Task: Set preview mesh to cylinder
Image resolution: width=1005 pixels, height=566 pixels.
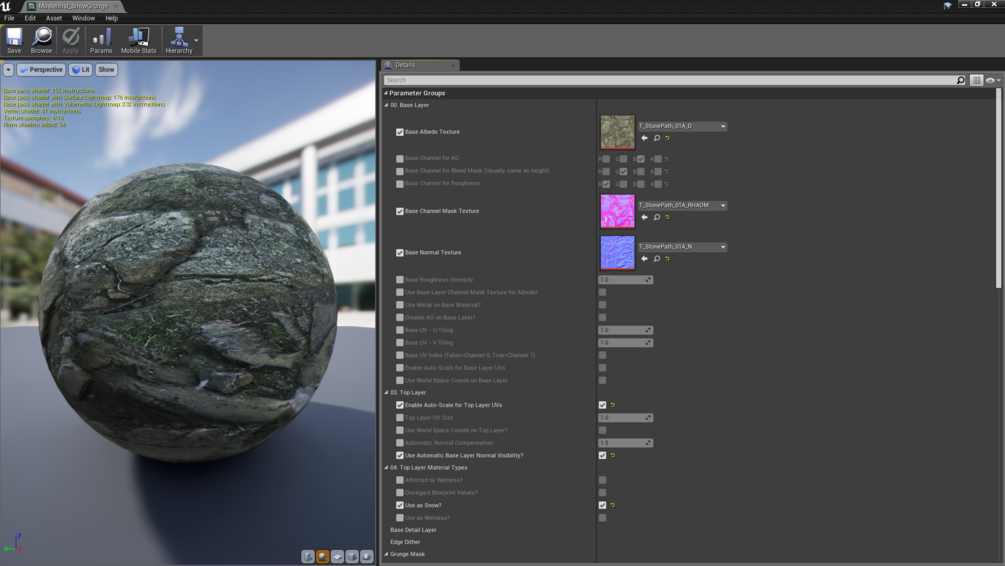Action: click(308, 556)
